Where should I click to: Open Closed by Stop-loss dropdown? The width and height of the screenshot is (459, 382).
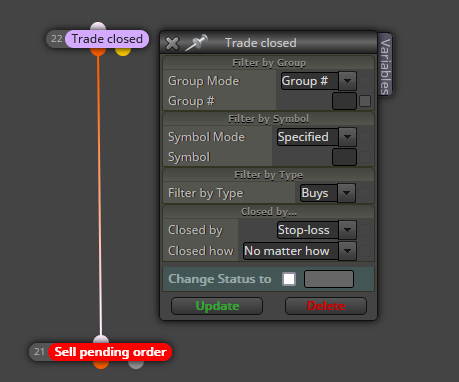tap(317, 230)
